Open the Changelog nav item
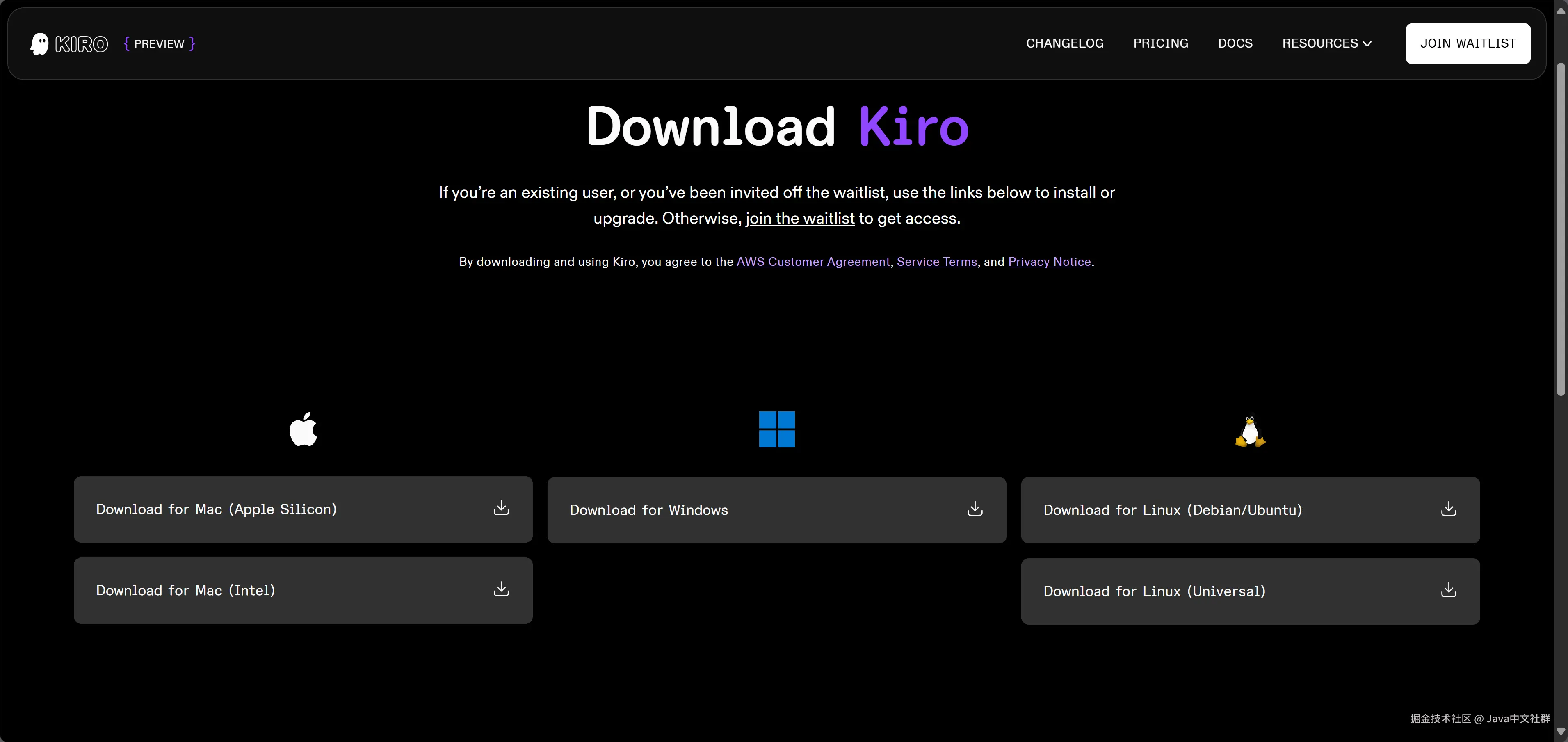1568x742 pixels. tap(1065, 43)
